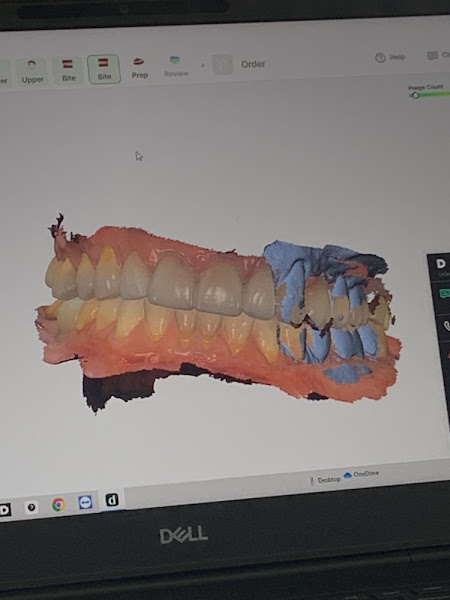Open the green chat bubble in the side panel
This screenshot has height=600, width=450.
click(445, 293)
